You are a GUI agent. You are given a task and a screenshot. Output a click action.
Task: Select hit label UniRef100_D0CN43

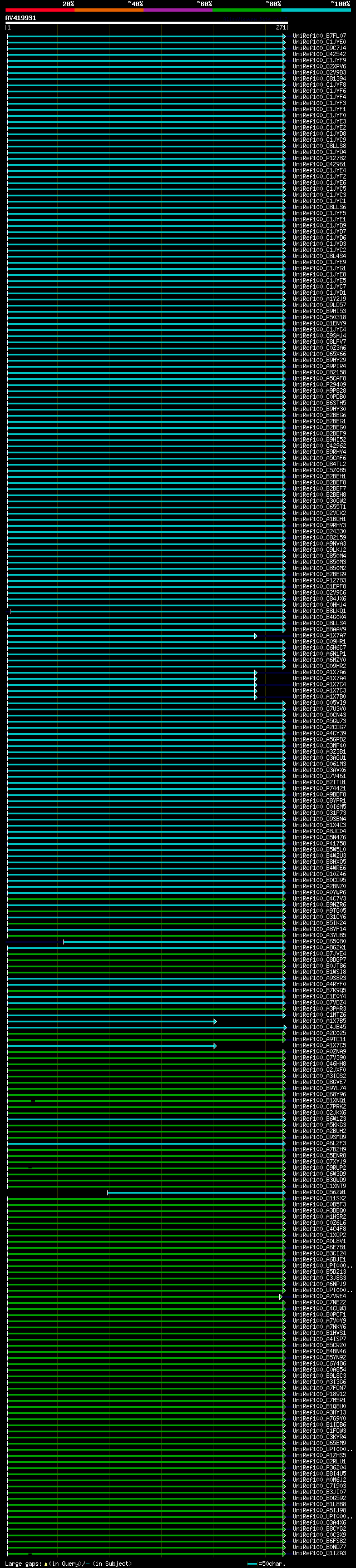(x=319, y=715)
